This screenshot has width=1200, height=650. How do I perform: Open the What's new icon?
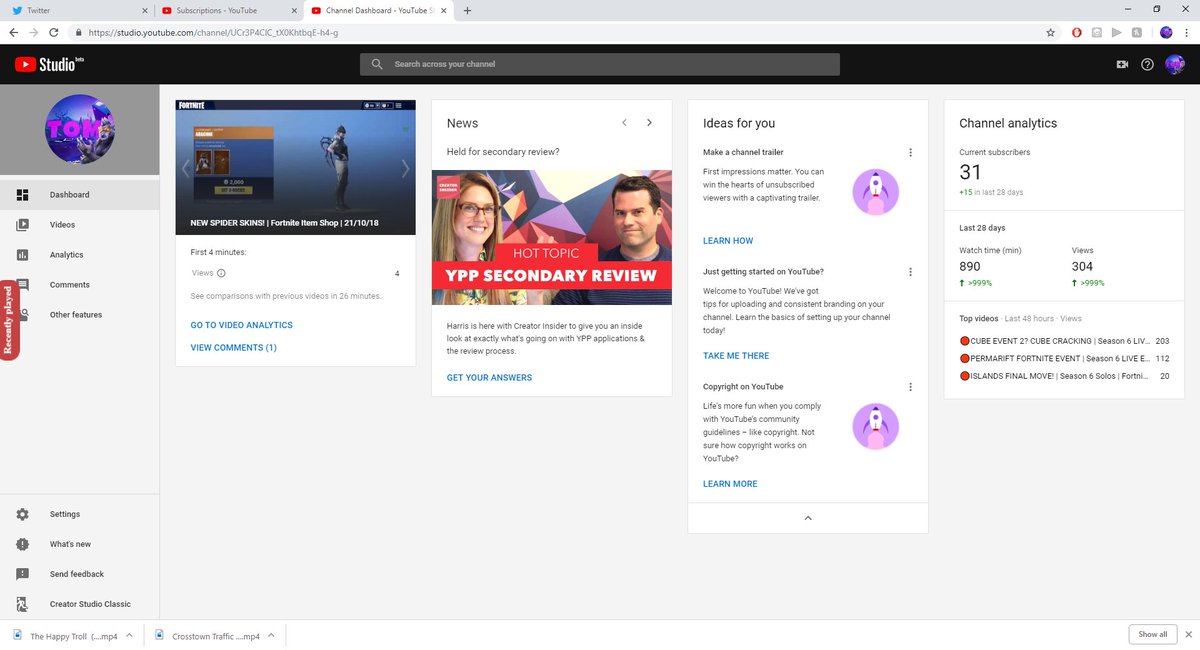(22, 544)
